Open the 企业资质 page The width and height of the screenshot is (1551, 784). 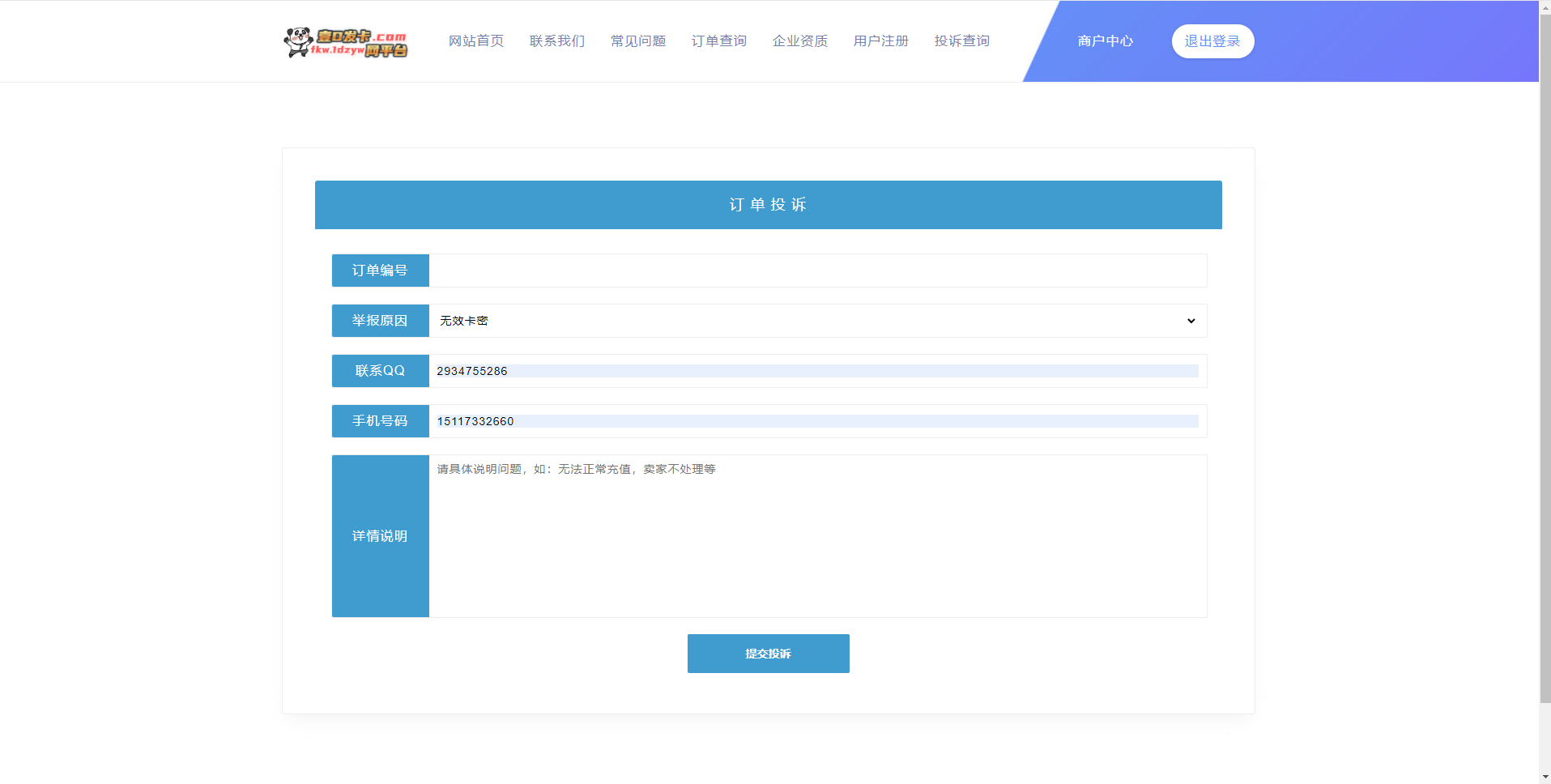799,40
